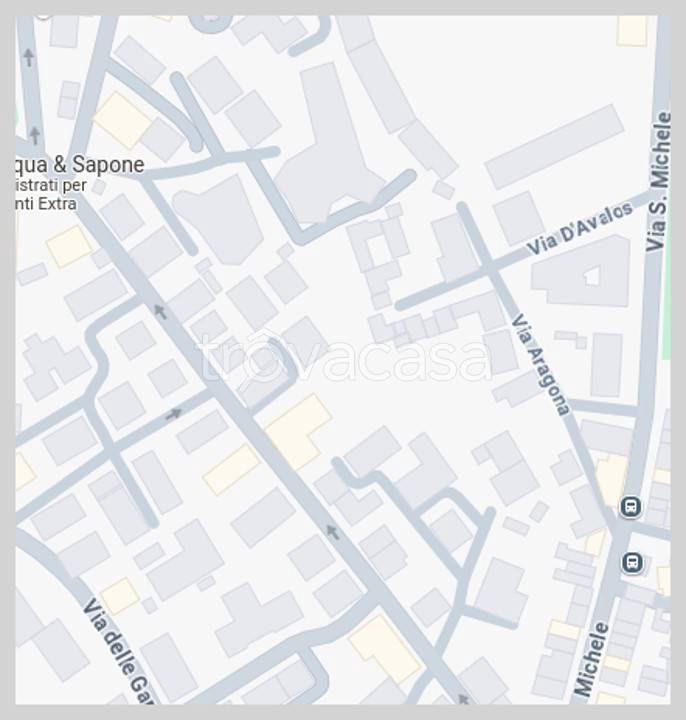Click the lower bus stop icon
This screenshot has width=686, height=720.
coord(632,562)
